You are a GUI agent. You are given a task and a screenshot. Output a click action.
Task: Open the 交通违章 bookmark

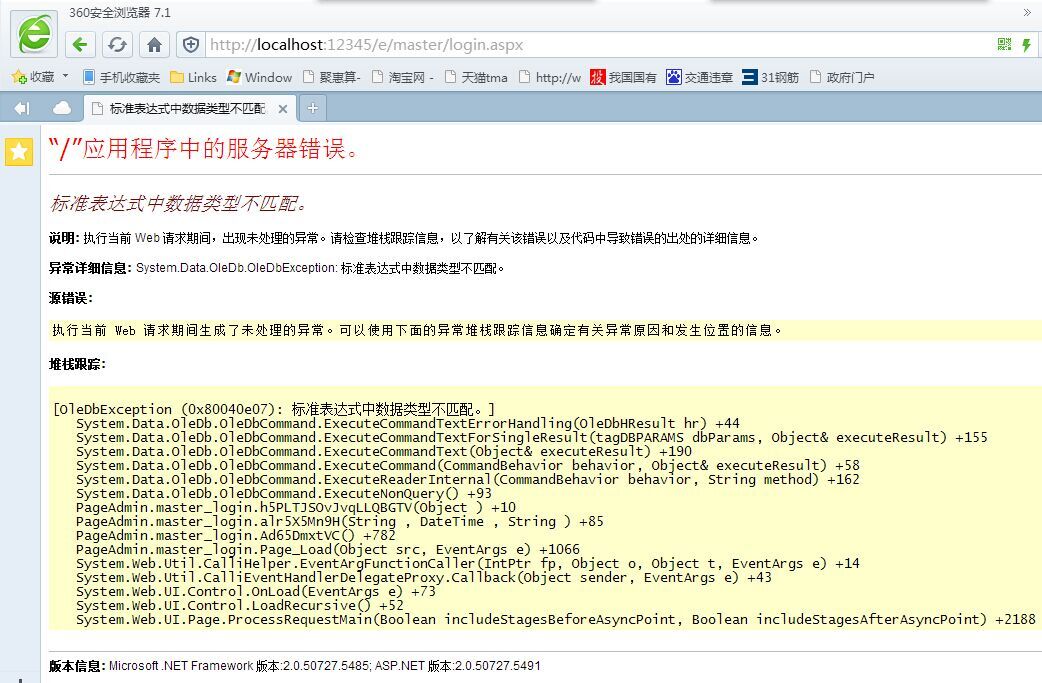700,77
